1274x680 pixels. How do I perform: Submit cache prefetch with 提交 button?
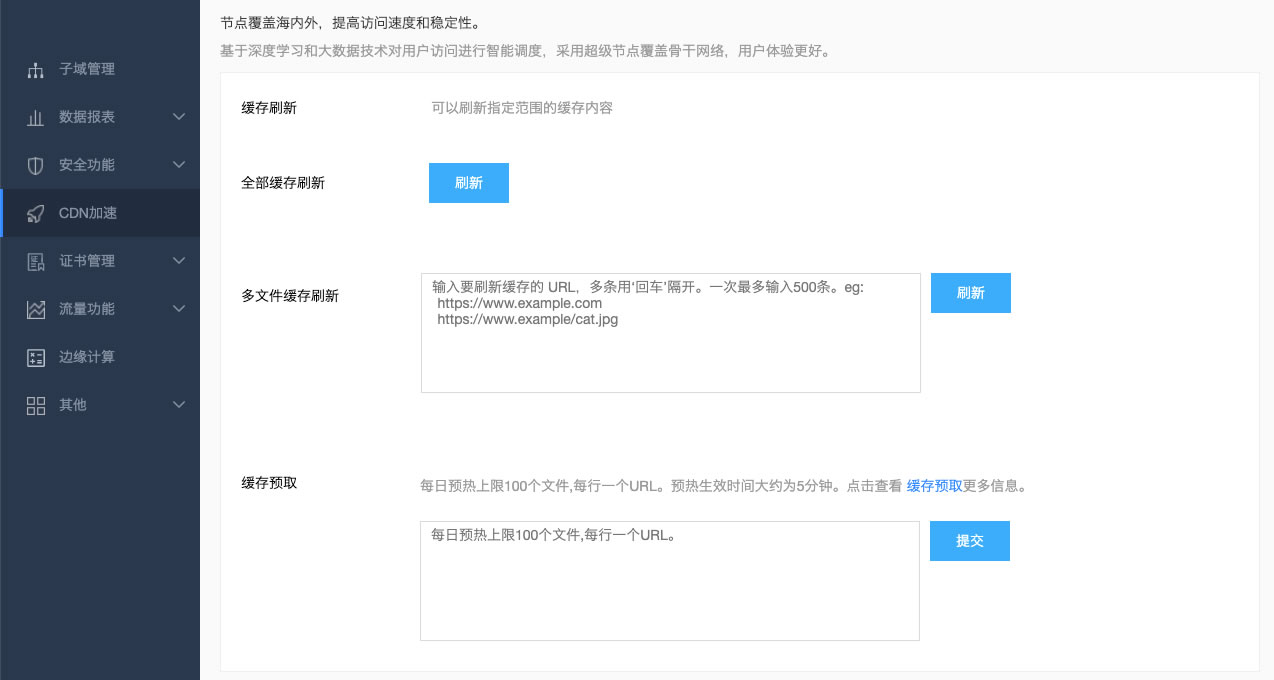(x=969, y=541)
